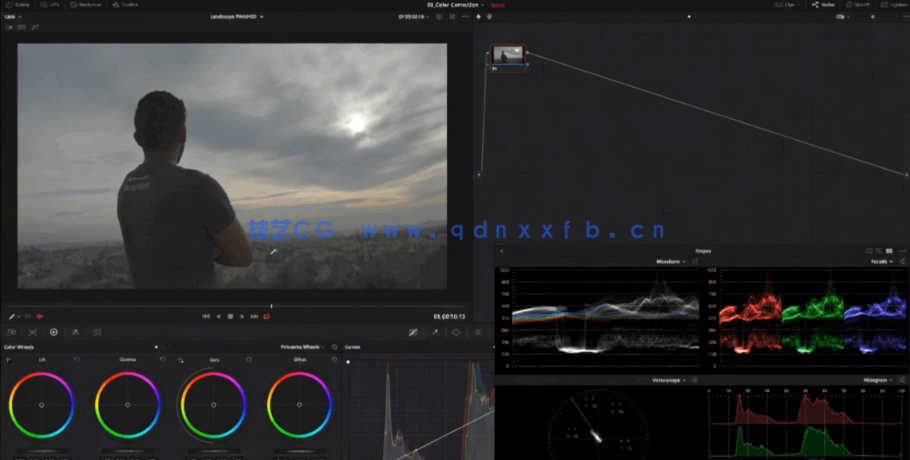910x460 pixels.
Task: Open the Clip node-mode dropdown
Action: (x=842, y=17)
